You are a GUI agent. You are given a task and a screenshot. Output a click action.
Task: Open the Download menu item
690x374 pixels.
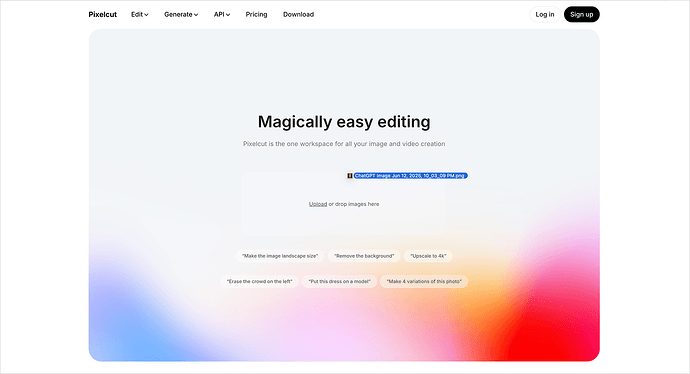[x=298, y=15]
